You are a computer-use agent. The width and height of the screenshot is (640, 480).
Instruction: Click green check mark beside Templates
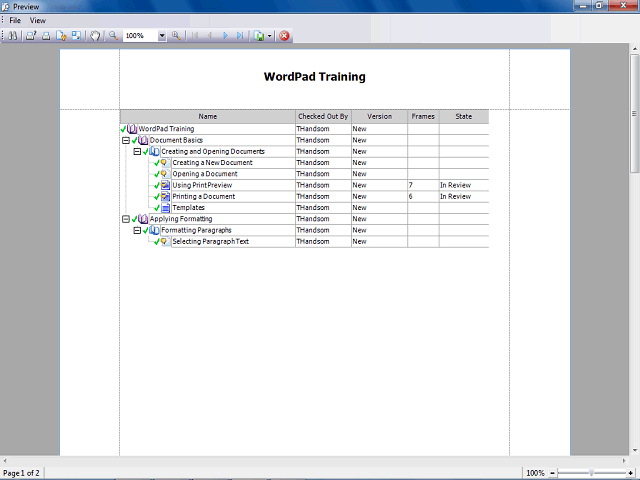pos(157,208)
